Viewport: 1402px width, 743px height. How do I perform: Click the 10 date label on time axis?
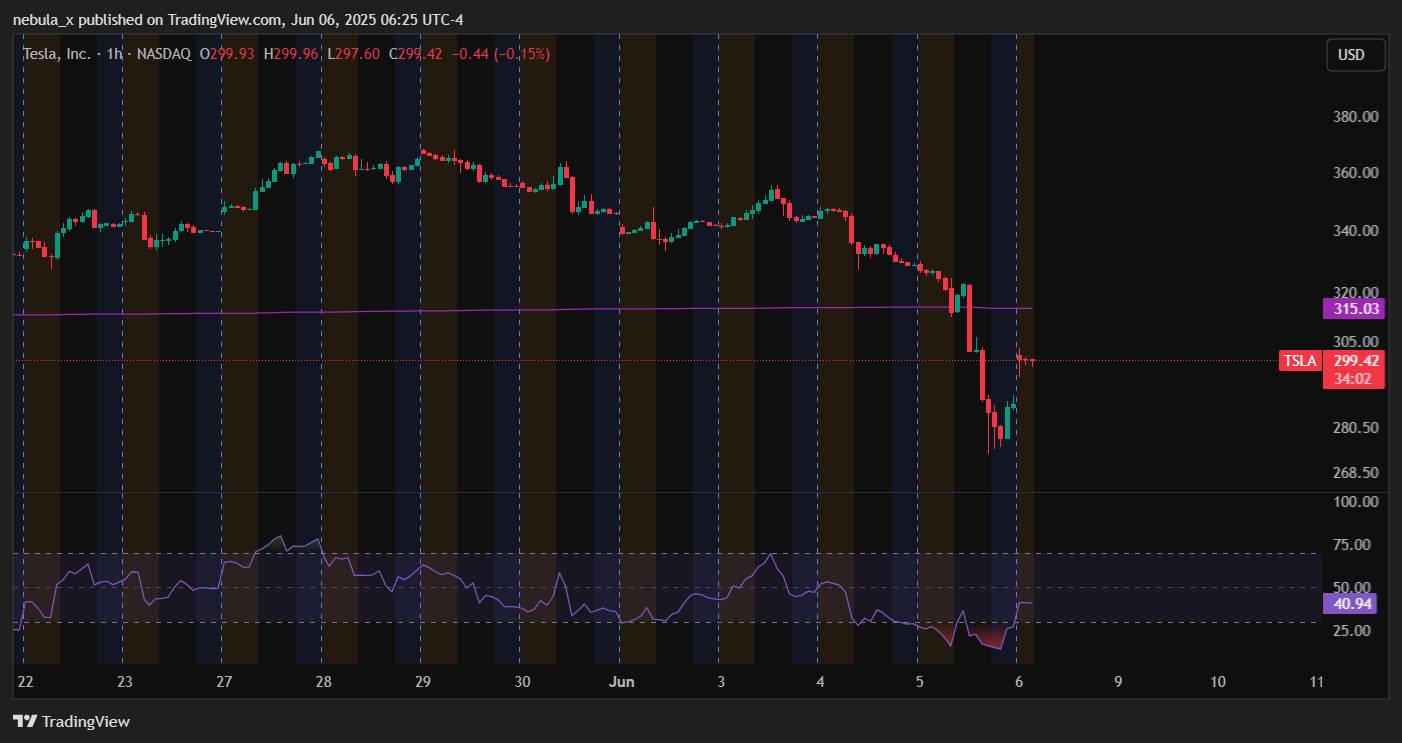coord(1217,682)
